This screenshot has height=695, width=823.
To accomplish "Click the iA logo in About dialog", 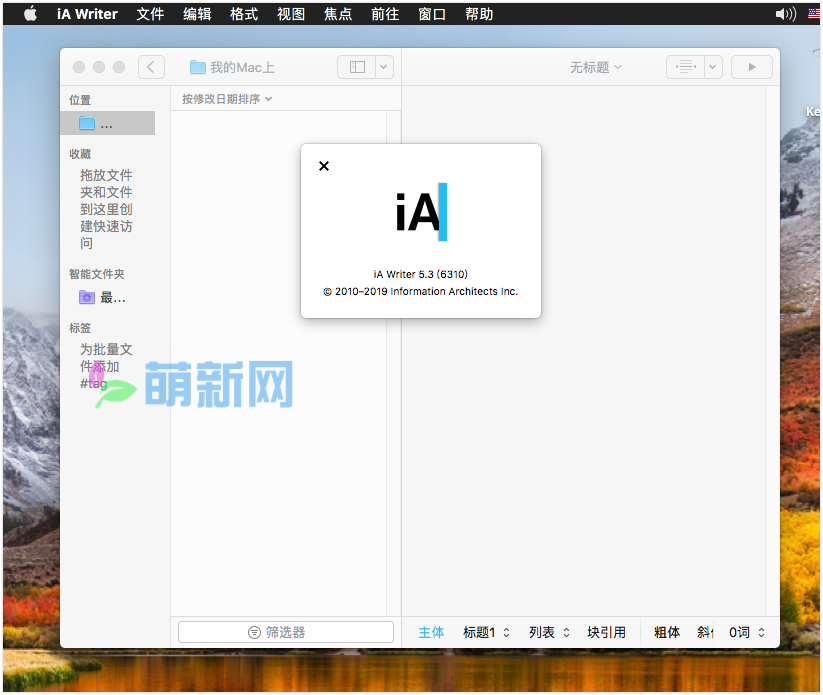I will (x=421, y=212).
